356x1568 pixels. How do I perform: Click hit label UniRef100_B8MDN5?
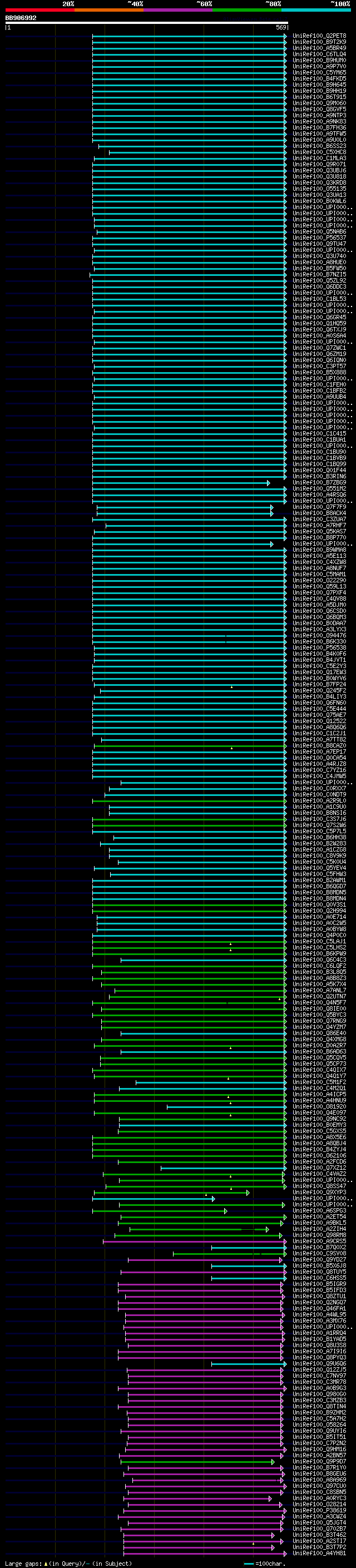click(x=319, y=892)
